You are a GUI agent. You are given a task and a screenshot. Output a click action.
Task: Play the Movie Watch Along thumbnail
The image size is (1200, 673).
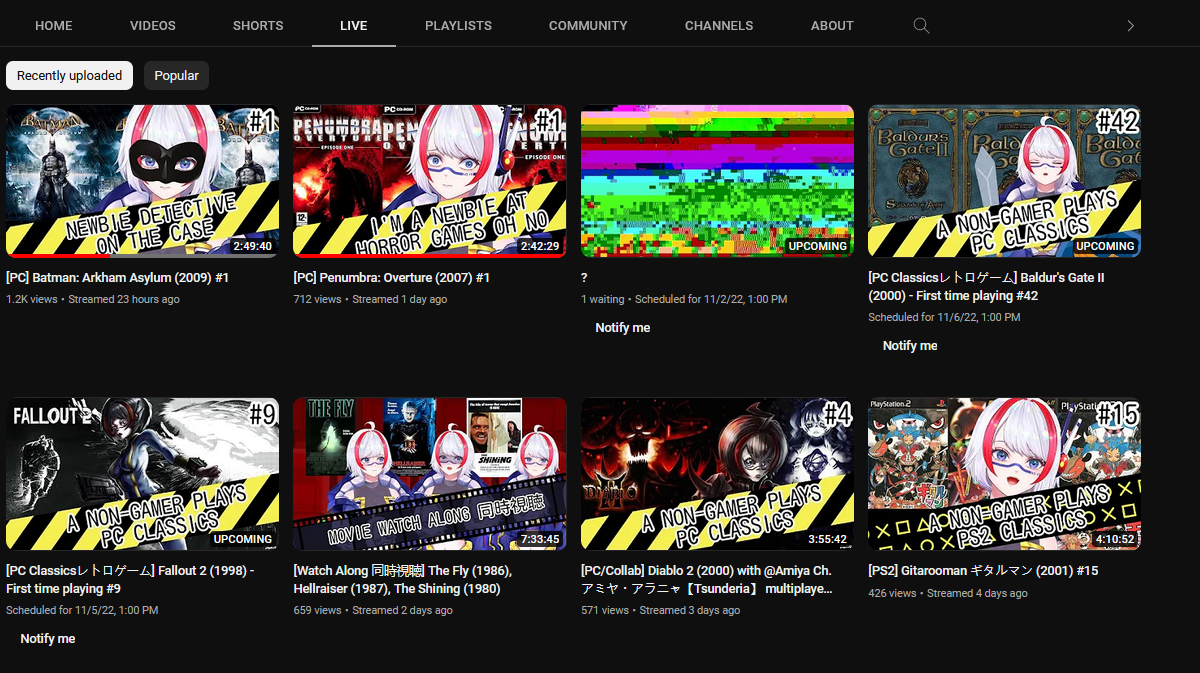[430, 474]
